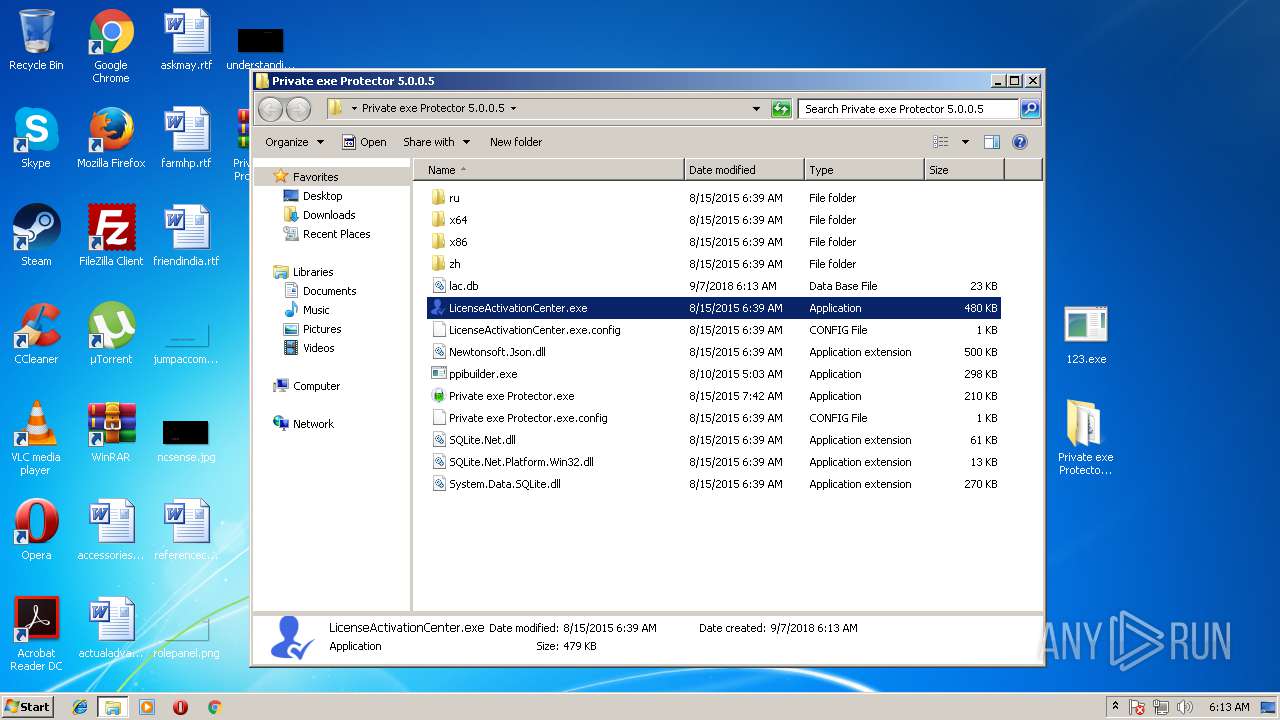1280x720 pixels.
Task: Sort by Type column header
Action: coord(864,170)
